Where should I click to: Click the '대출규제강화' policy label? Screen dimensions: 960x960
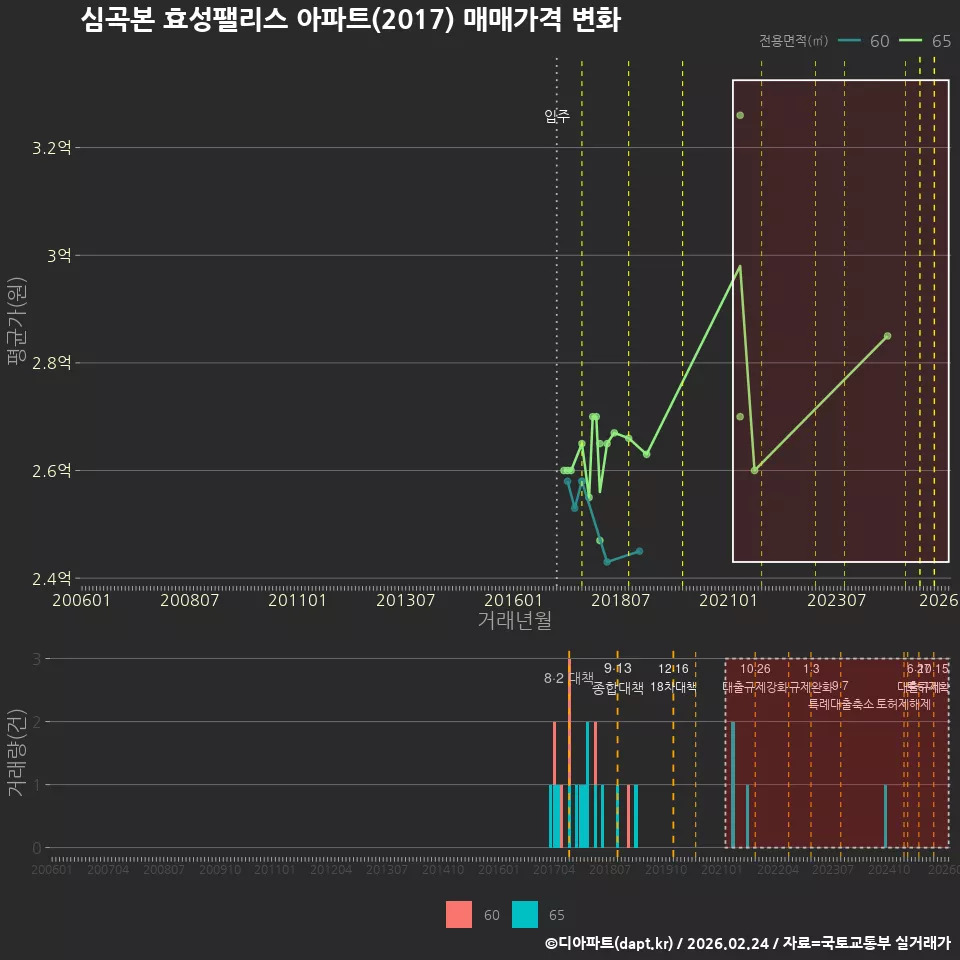pos(756,687)
